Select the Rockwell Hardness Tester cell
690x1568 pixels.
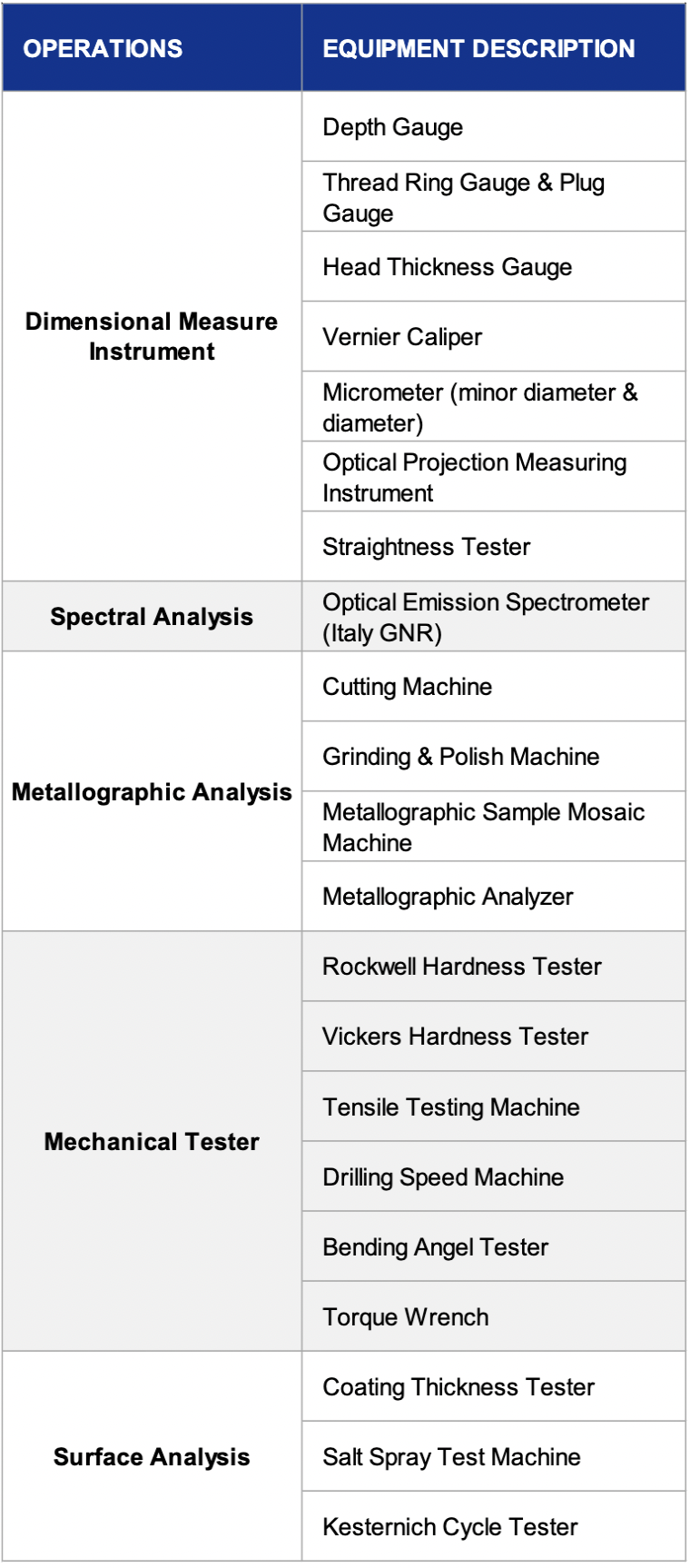[x=494, y=967]
